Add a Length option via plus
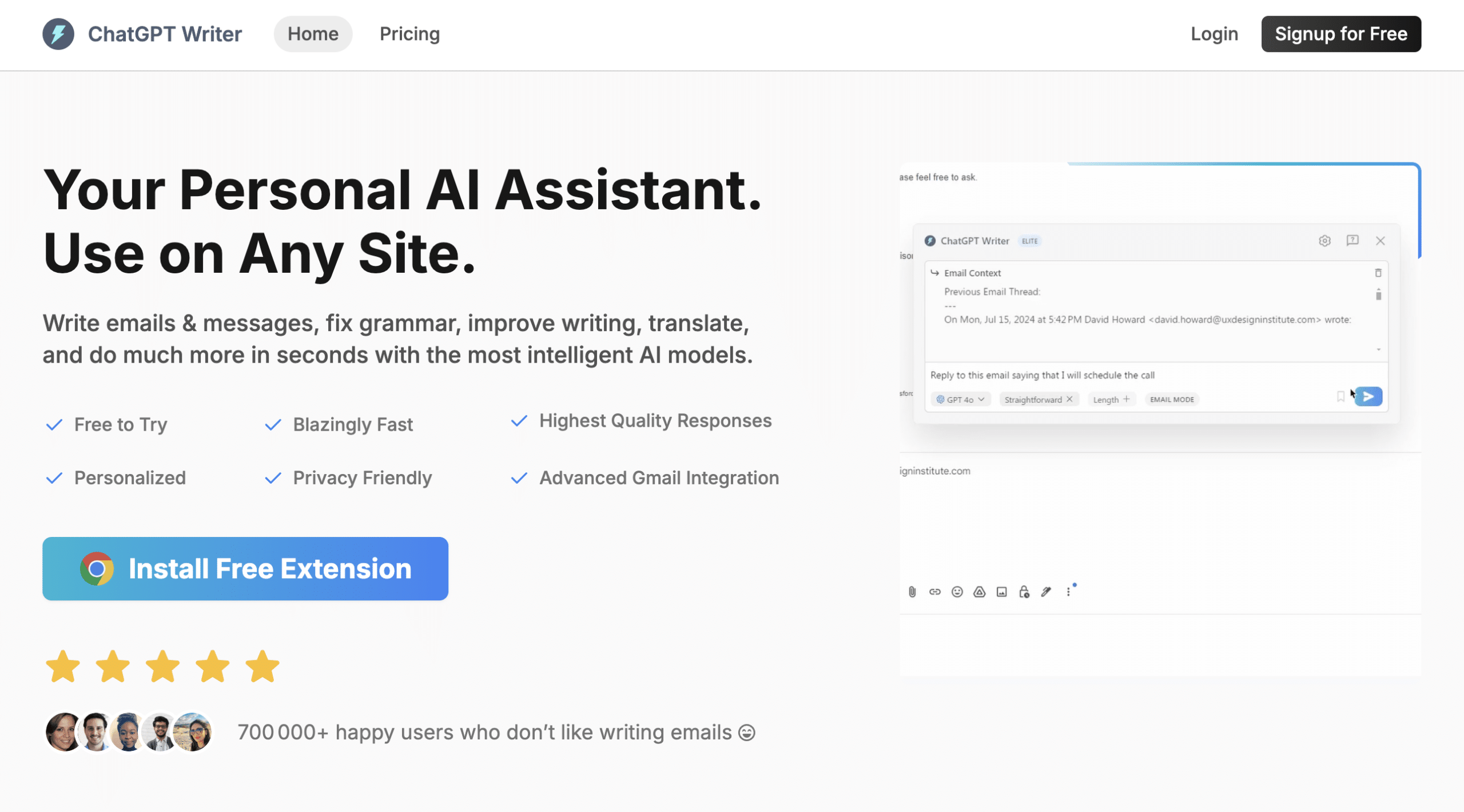This screenshot has width=1464, height=812. 1126,399
